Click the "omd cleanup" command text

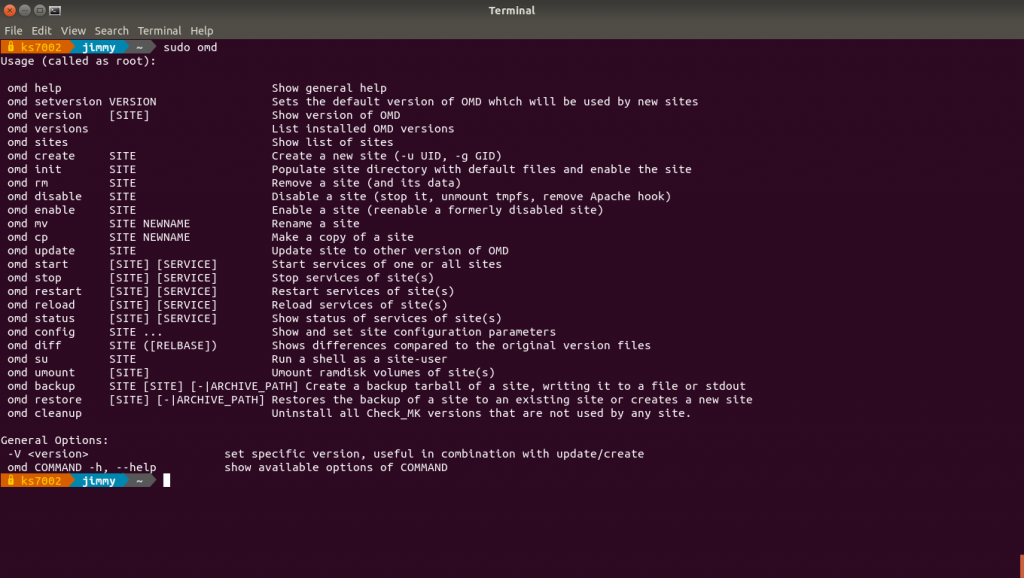coord(44,413)
